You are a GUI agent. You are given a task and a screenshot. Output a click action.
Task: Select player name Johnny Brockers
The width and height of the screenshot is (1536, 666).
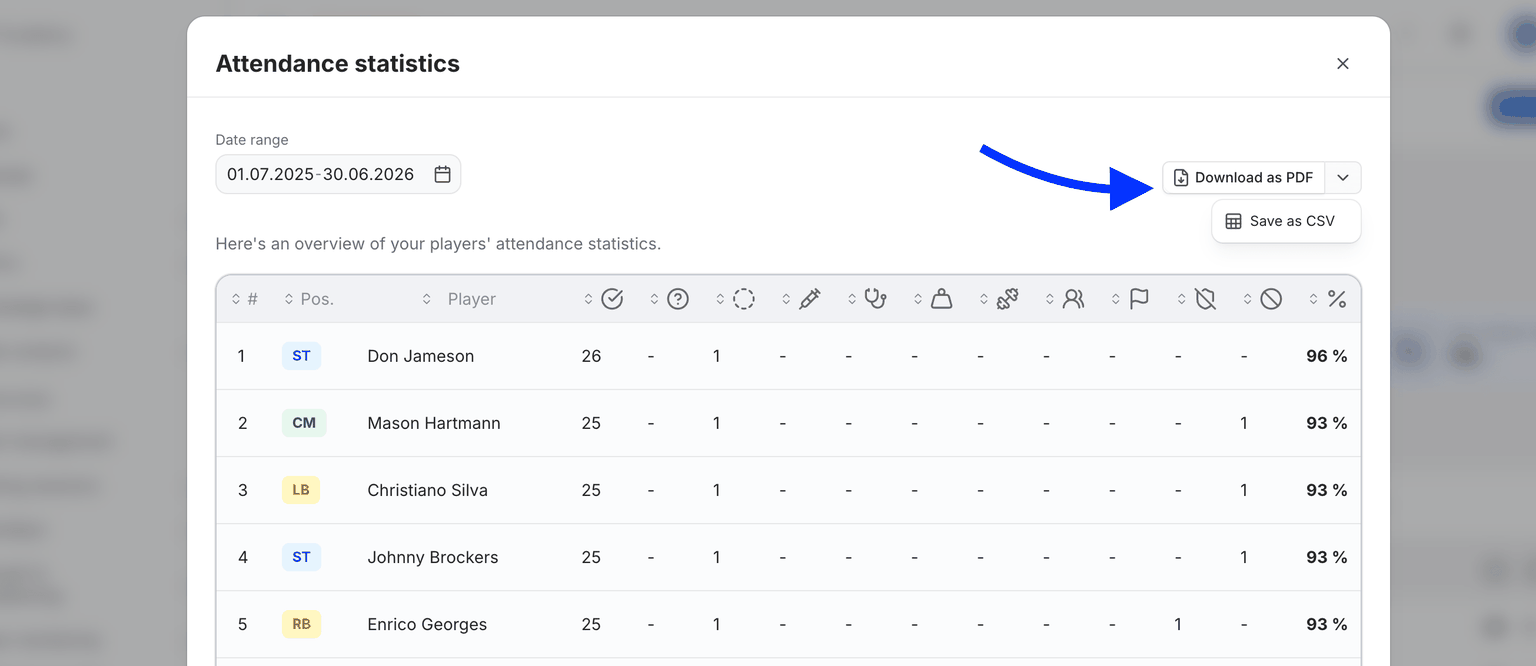point(433,557)
